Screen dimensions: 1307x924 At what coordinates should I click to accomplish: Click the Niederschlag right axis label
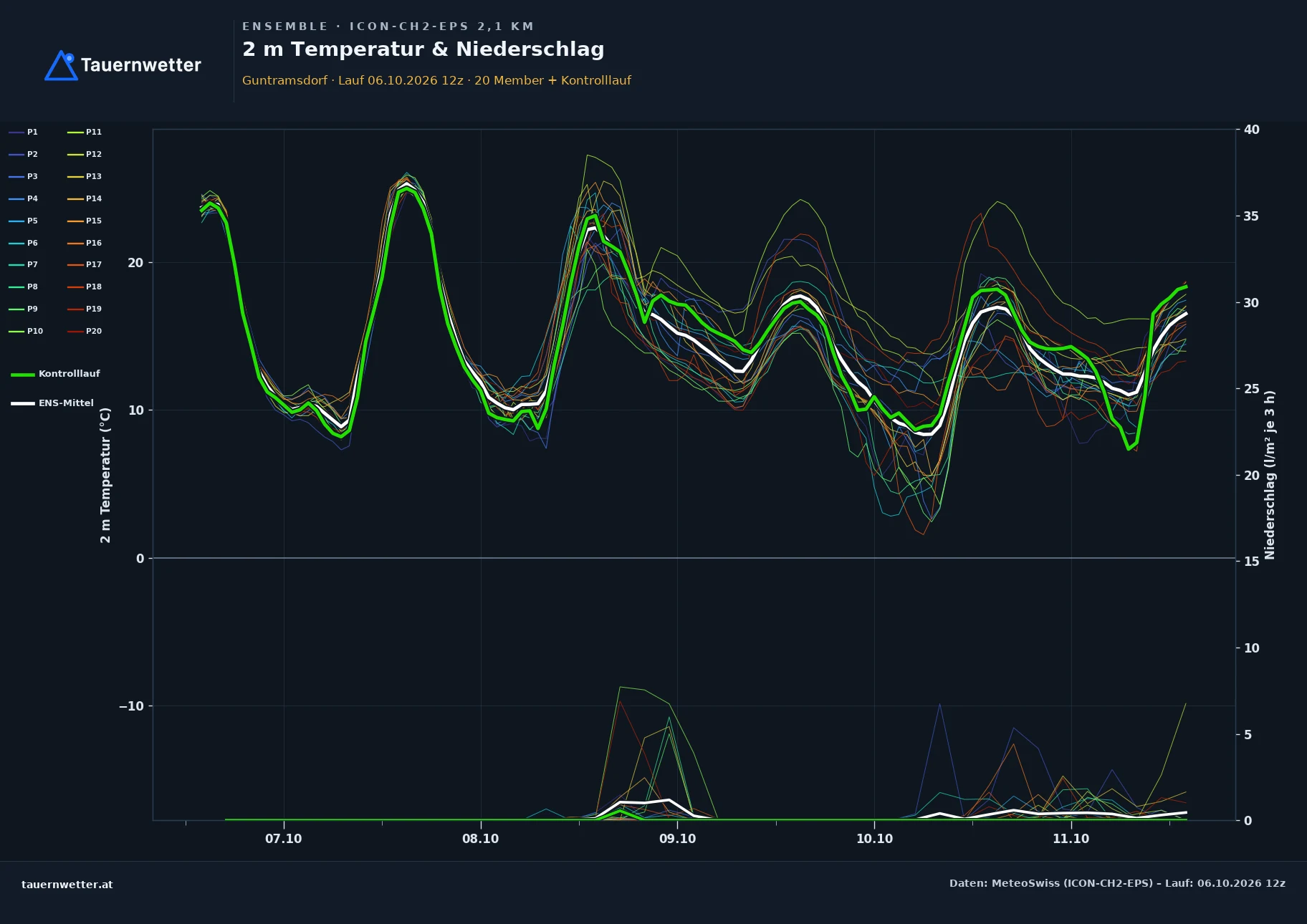[x=1270, y=475]
